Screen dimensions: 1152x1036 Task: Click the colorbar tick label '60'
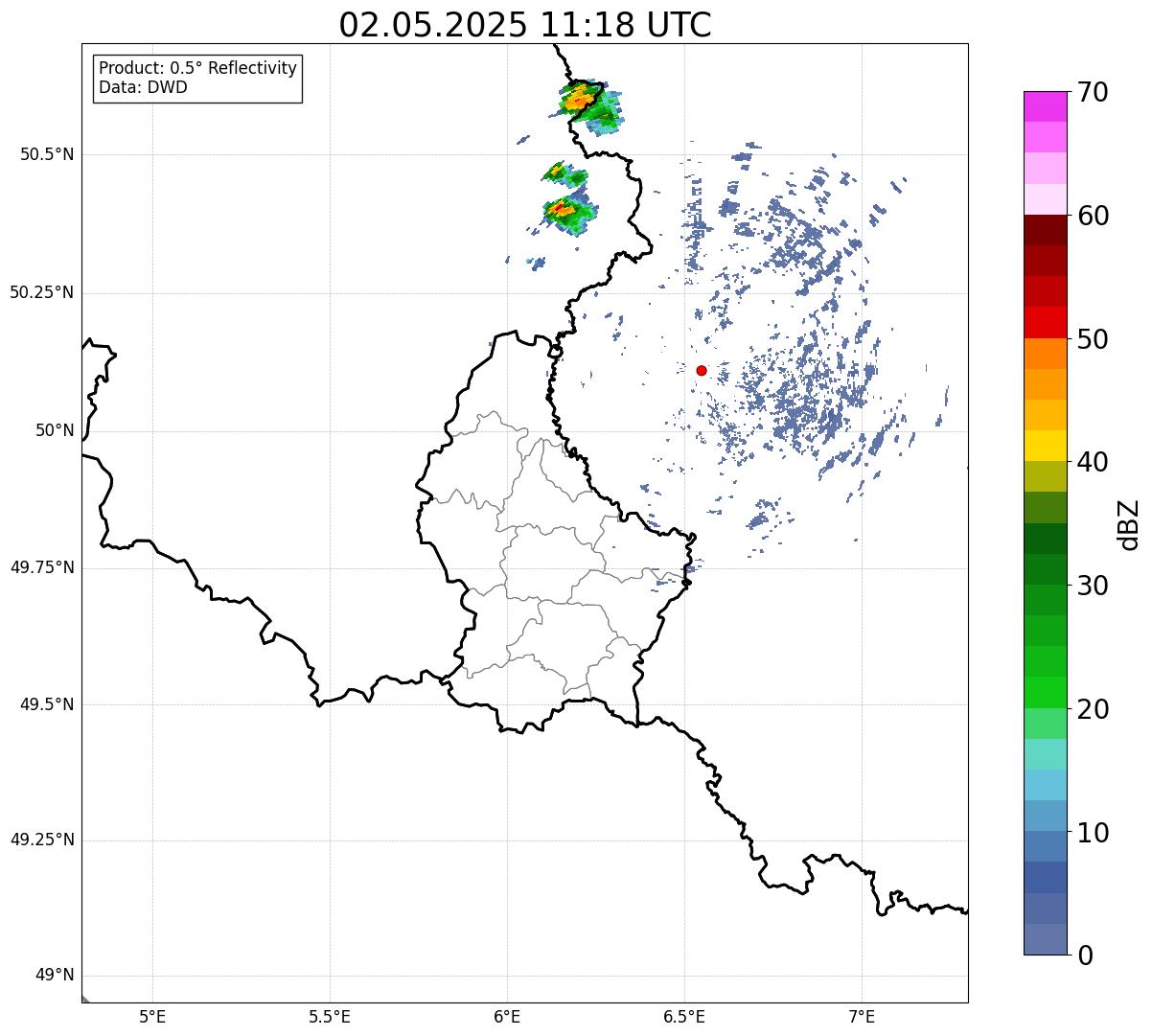point(1093,216)
